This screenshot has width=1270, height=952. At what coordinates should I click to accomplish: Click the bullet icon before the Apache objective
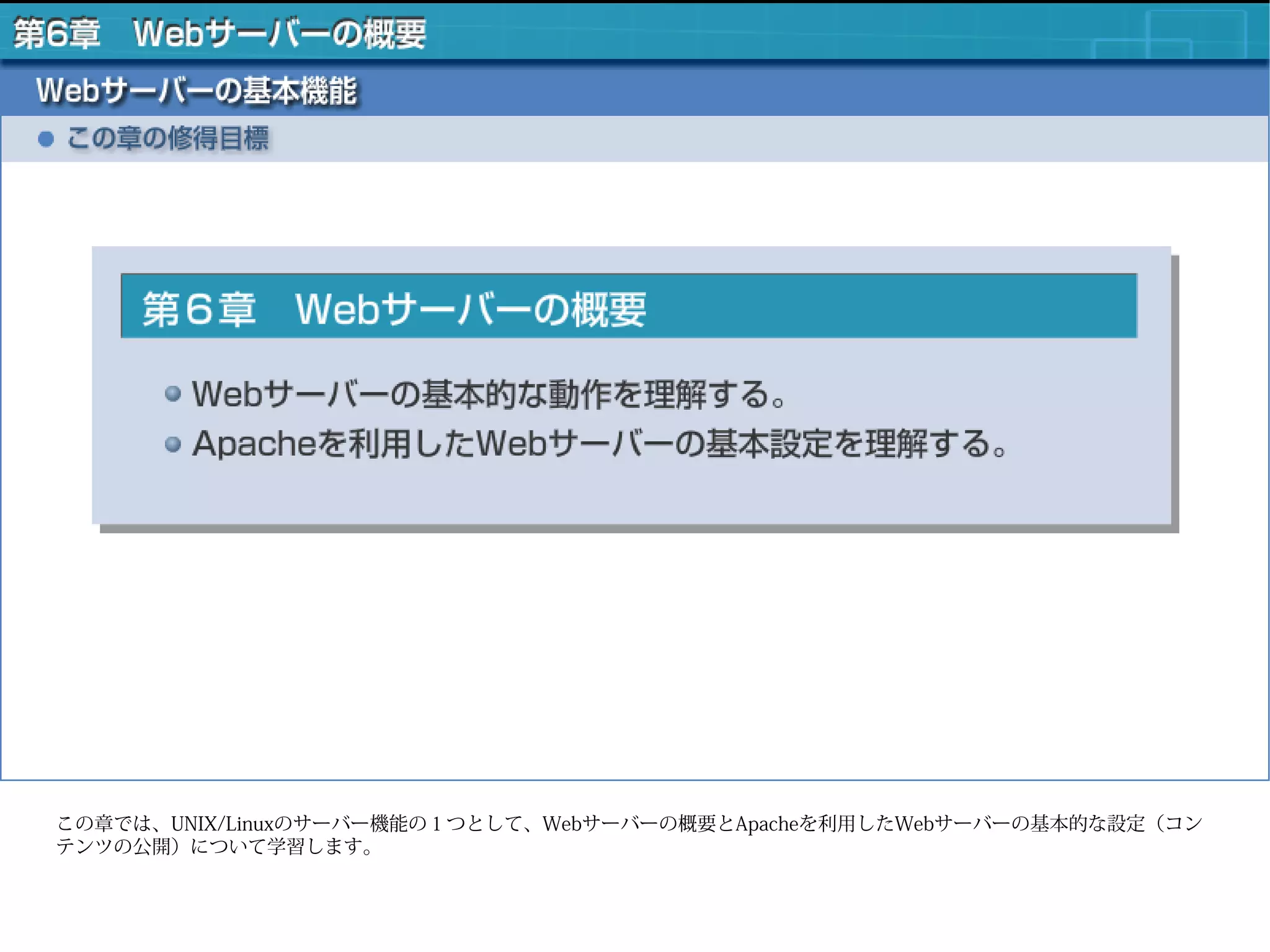click(x=173, y=444)
